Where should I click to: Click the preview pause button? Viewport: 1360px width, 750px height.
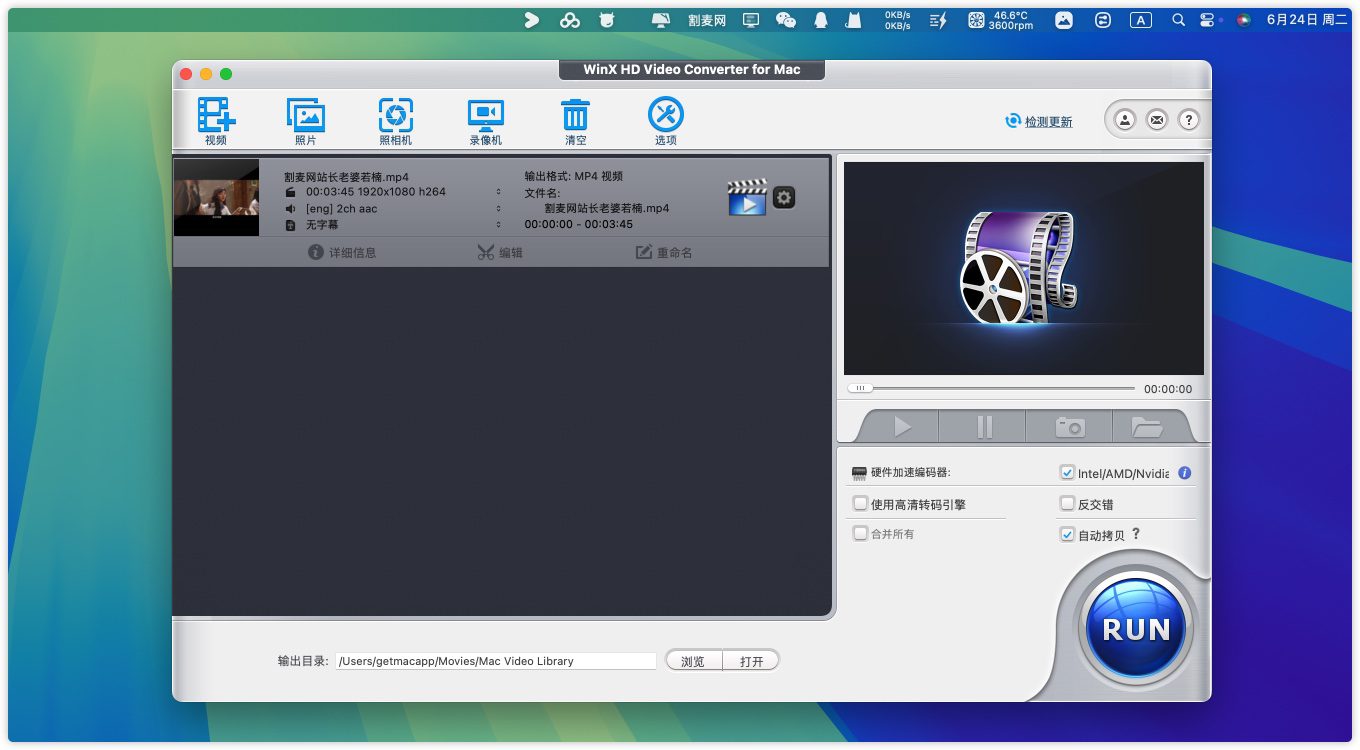click(x=984, y=427)
